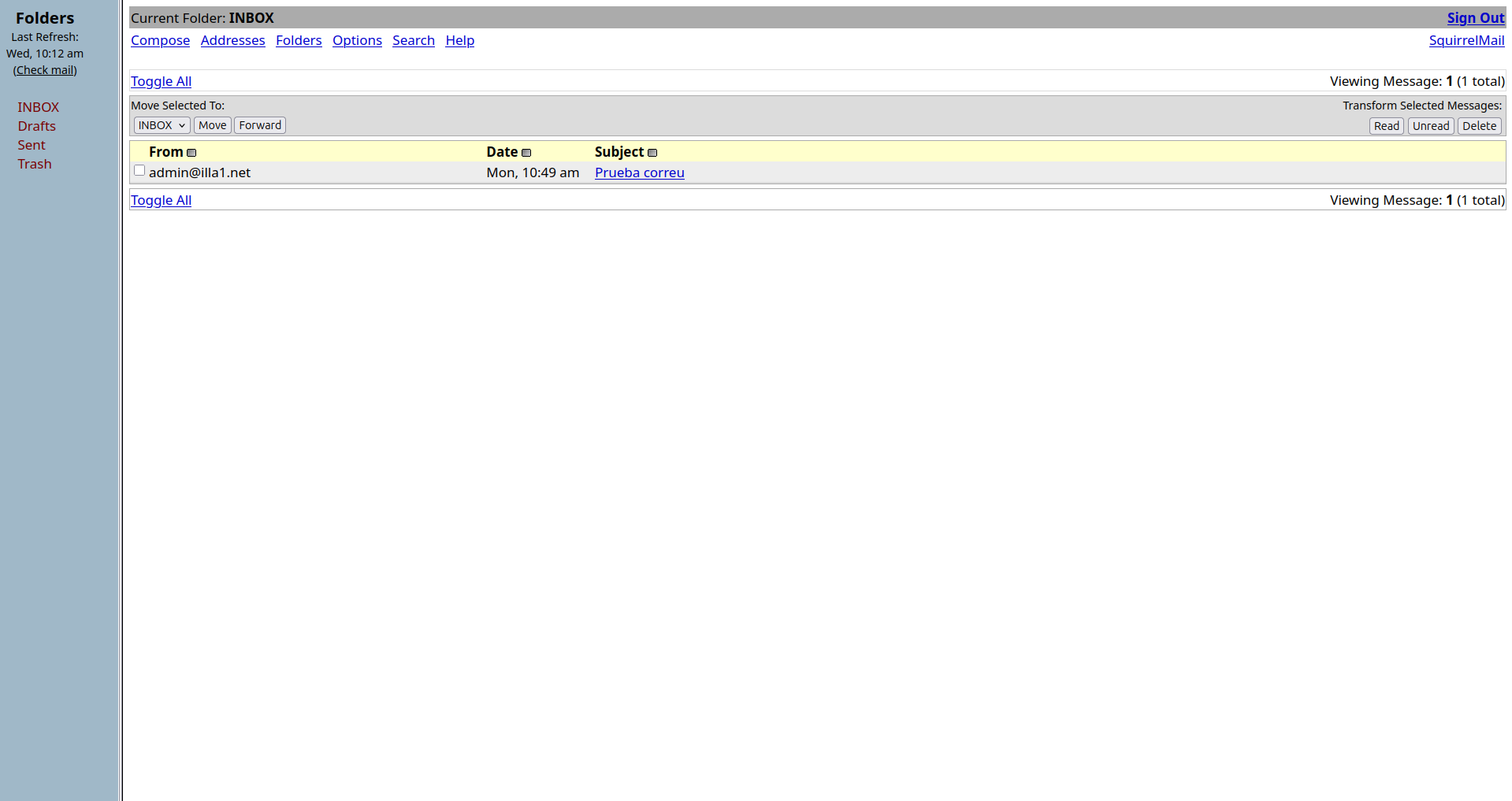Select the Trash folder in sidebar
This screenshot has height=801, width=1512.
click(35, 164)
